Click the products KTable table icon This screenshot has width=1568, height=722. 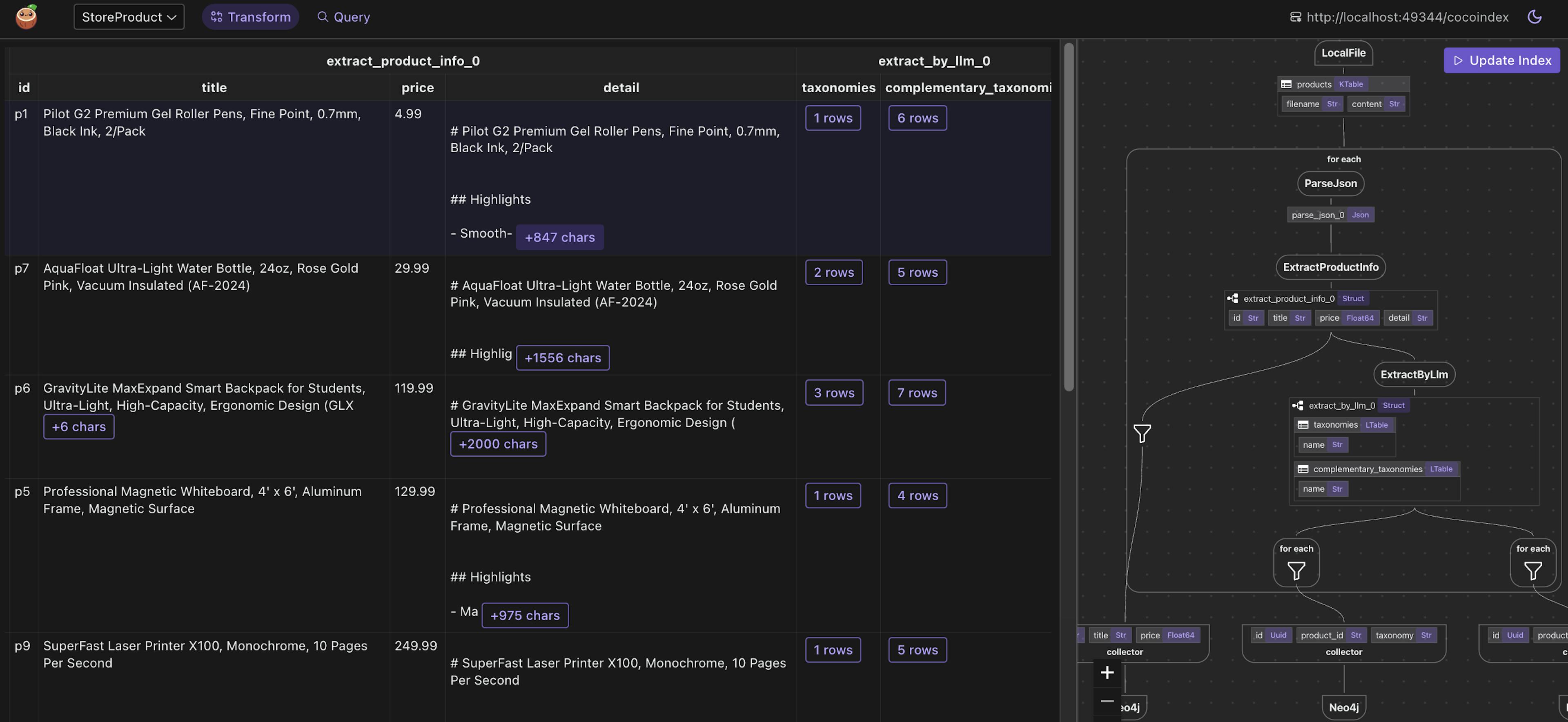point(1286,84)
